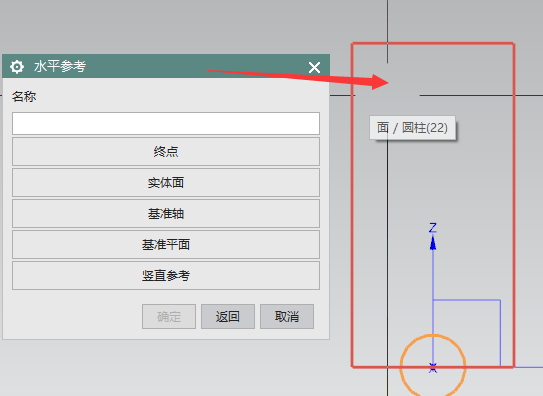Click the 取消 button
The height and width of the screenshot is (396, 543).
coord(287,316)
